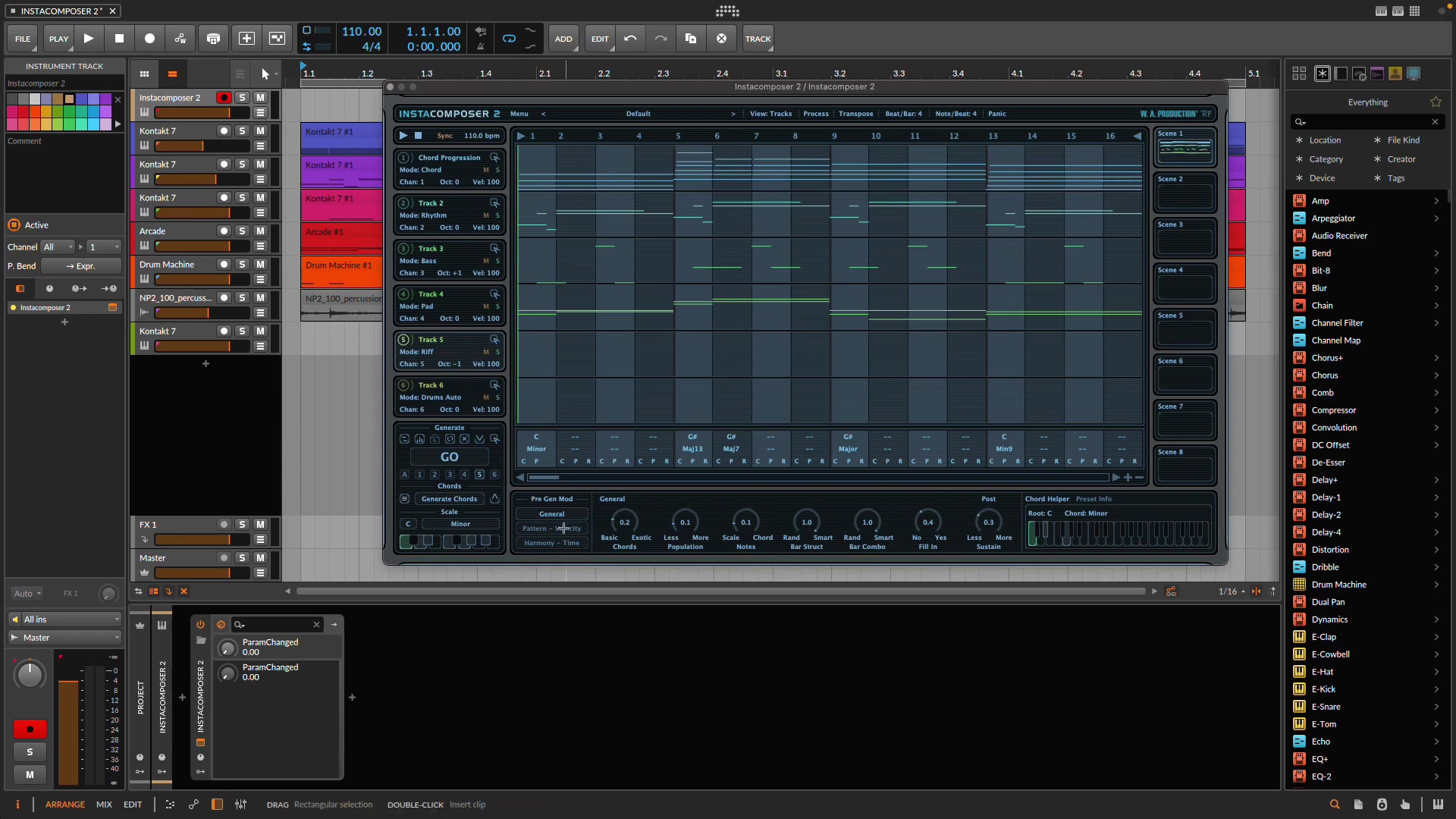
Task: Switch to the MIX view
Action: point(104,805)
